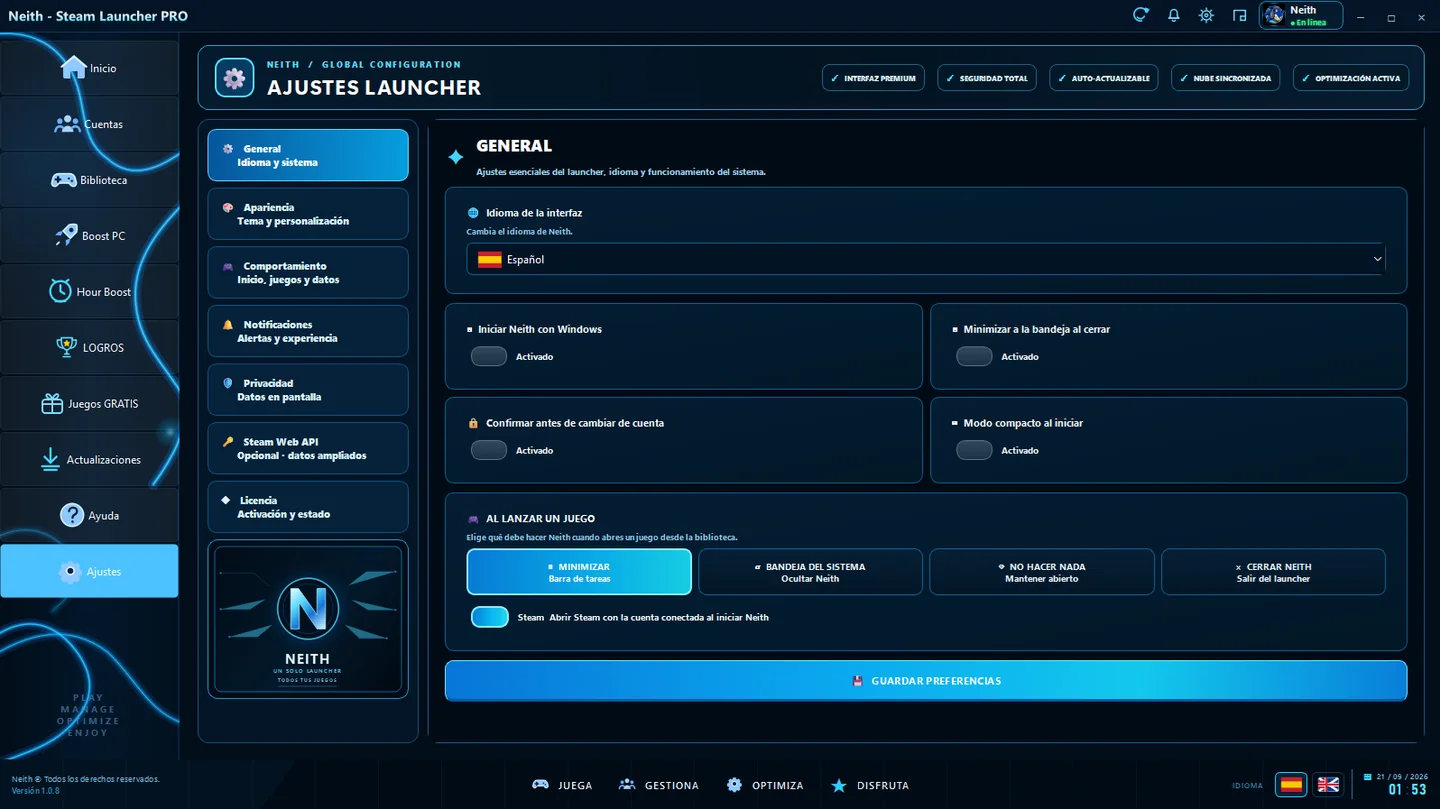
Task: Toggle Iniciar Neith con Windows switch
Action: 489,356
